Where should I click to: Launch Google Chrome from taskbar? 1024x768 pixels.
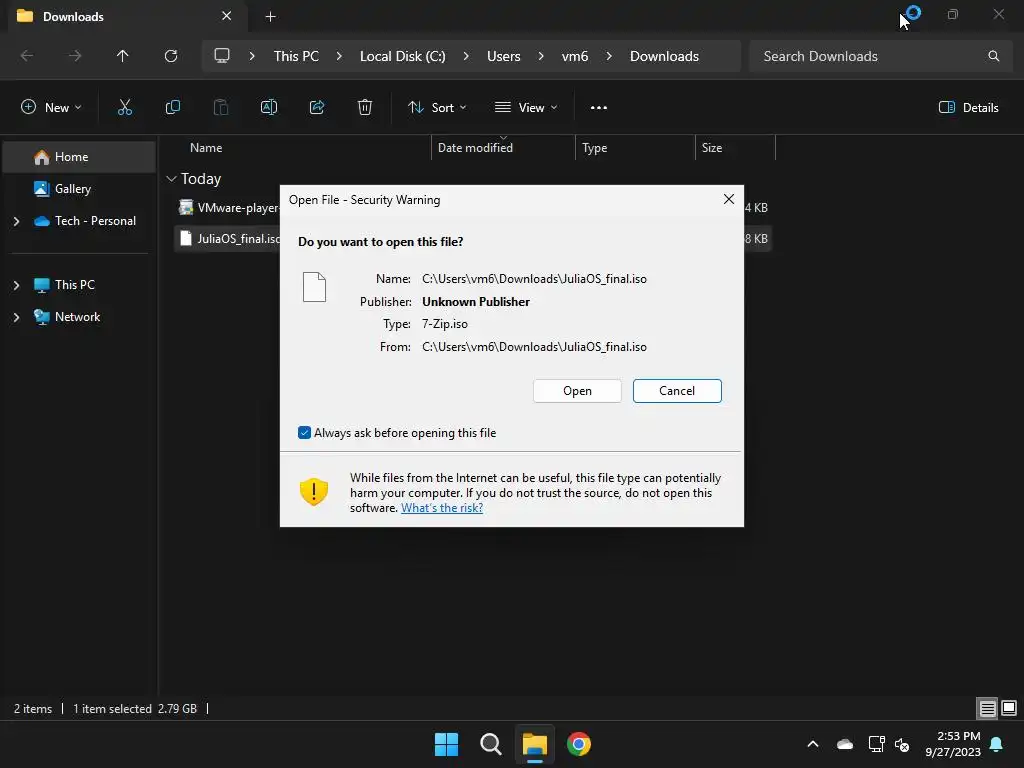click(579, 744)
